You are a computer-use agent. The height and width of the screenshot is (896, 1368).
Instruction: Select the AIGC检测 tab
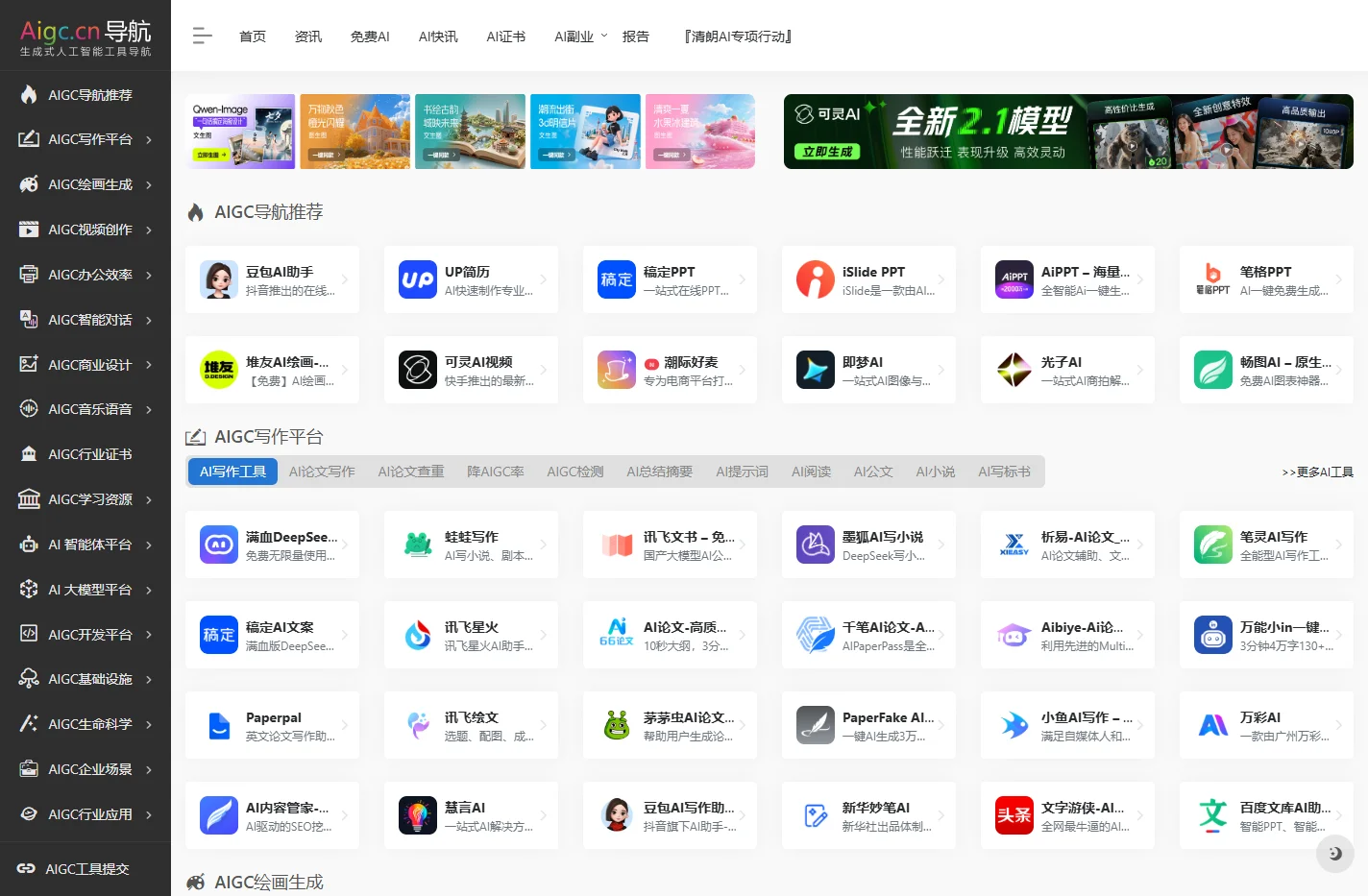pyautogui.click(x=575, y=472)
